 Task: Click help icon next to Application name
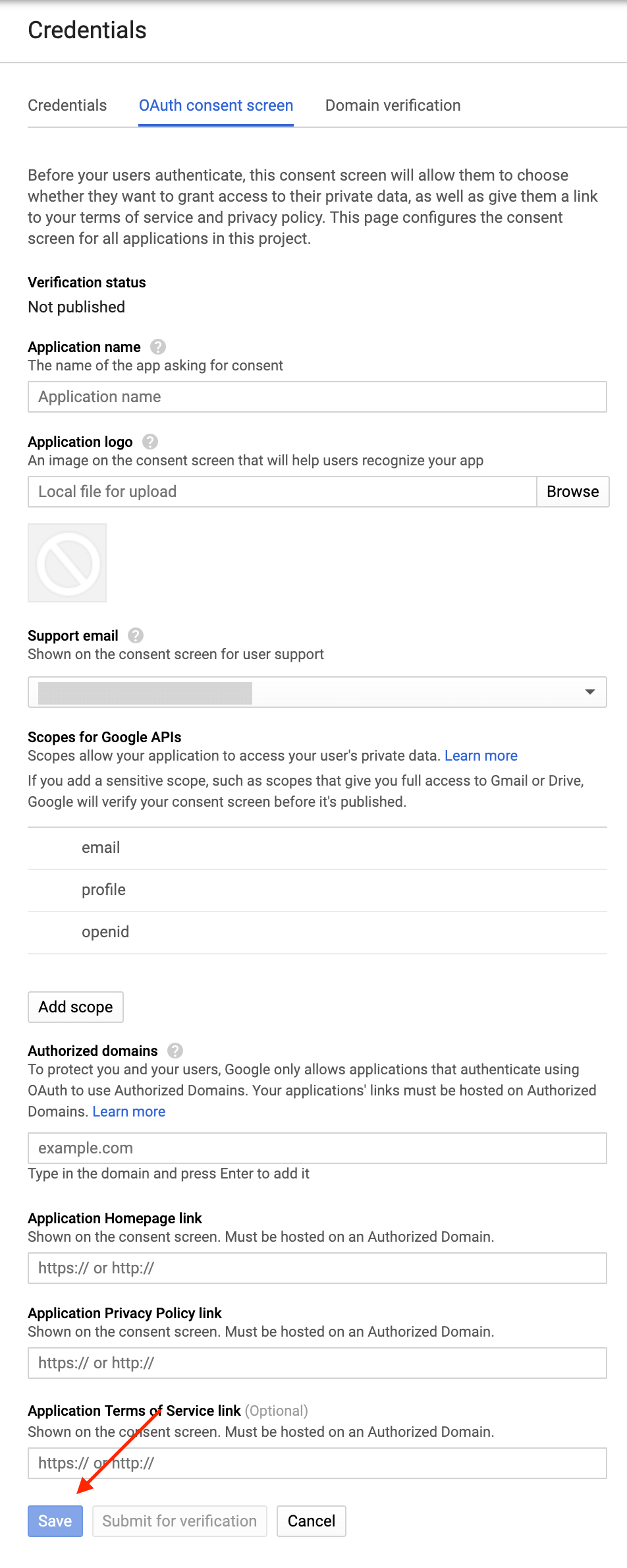pyautogui.click(x=158, y=347)
